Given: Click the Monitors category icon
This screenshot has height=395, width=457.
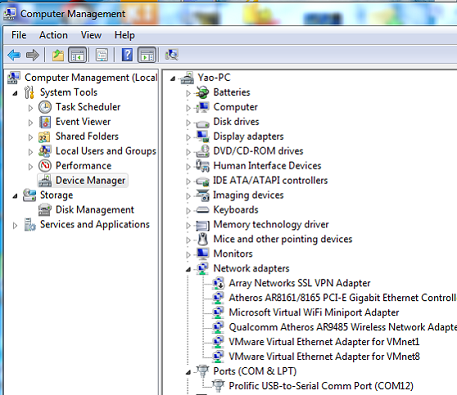Looking at the screenshot, I should [x=202, y=254].
